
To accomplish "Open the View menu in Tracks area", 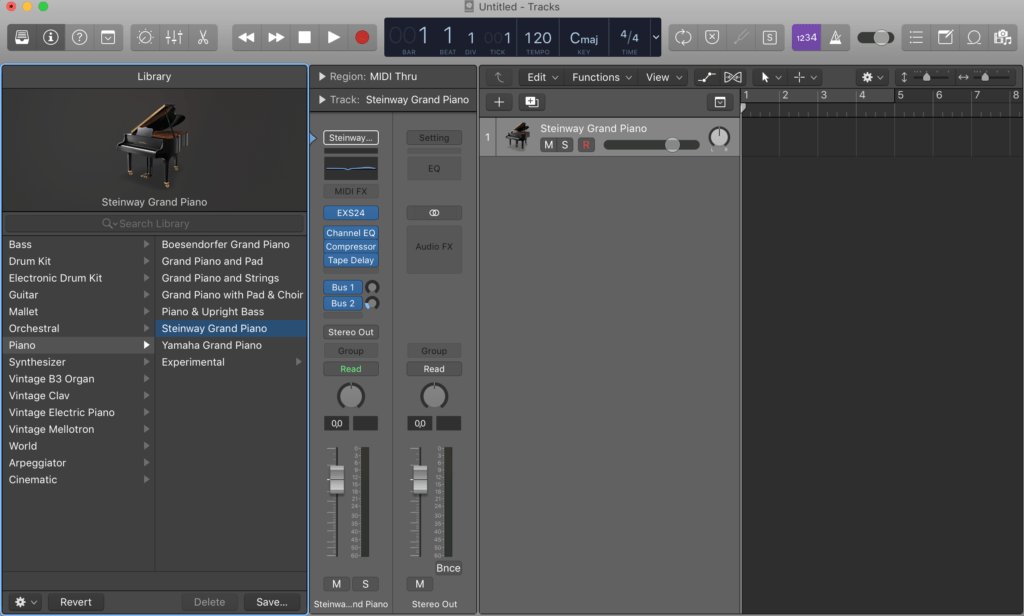I will 664,77.
